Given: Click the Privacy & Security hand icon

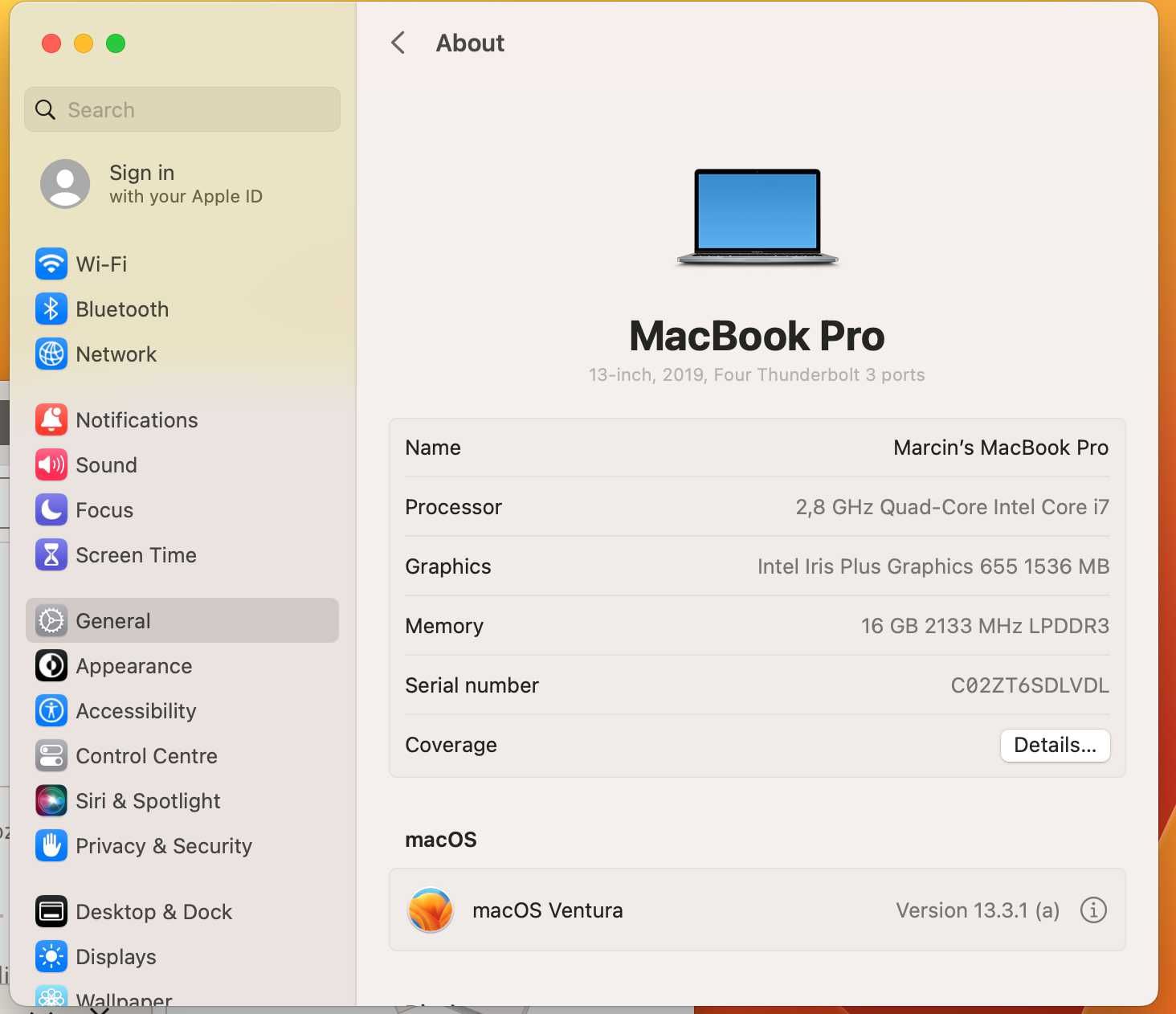Looking at the screenshot, I should [51, 845].
